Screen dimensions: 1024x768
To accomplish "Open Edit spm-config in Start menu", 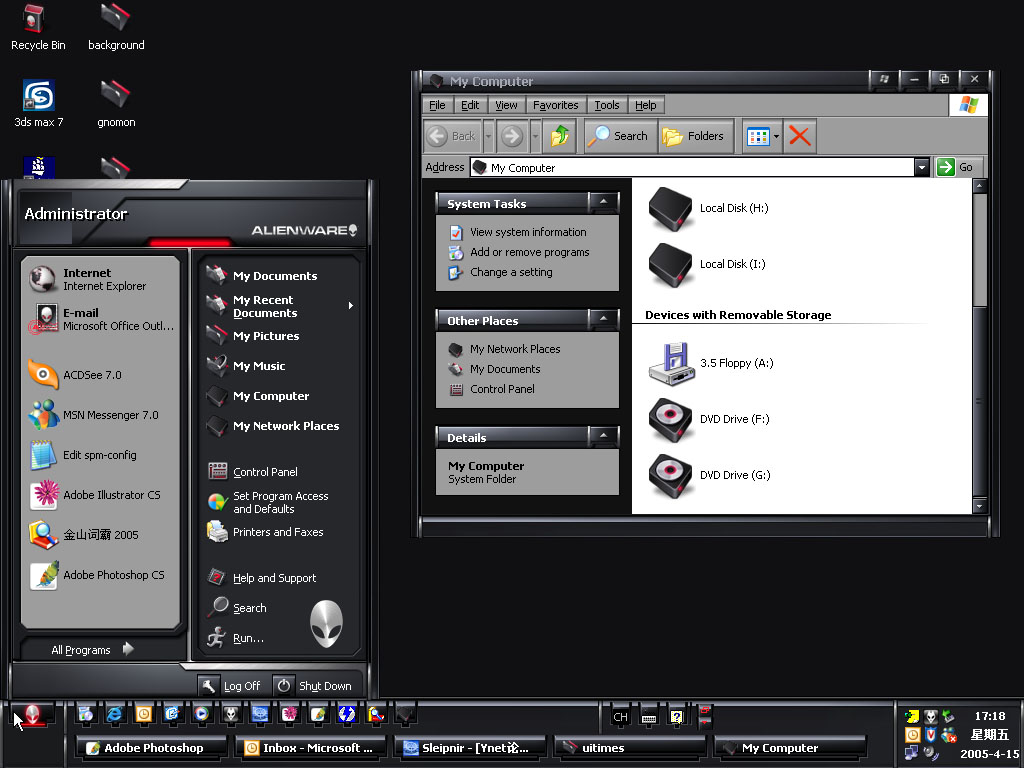I will coord(101,455).
